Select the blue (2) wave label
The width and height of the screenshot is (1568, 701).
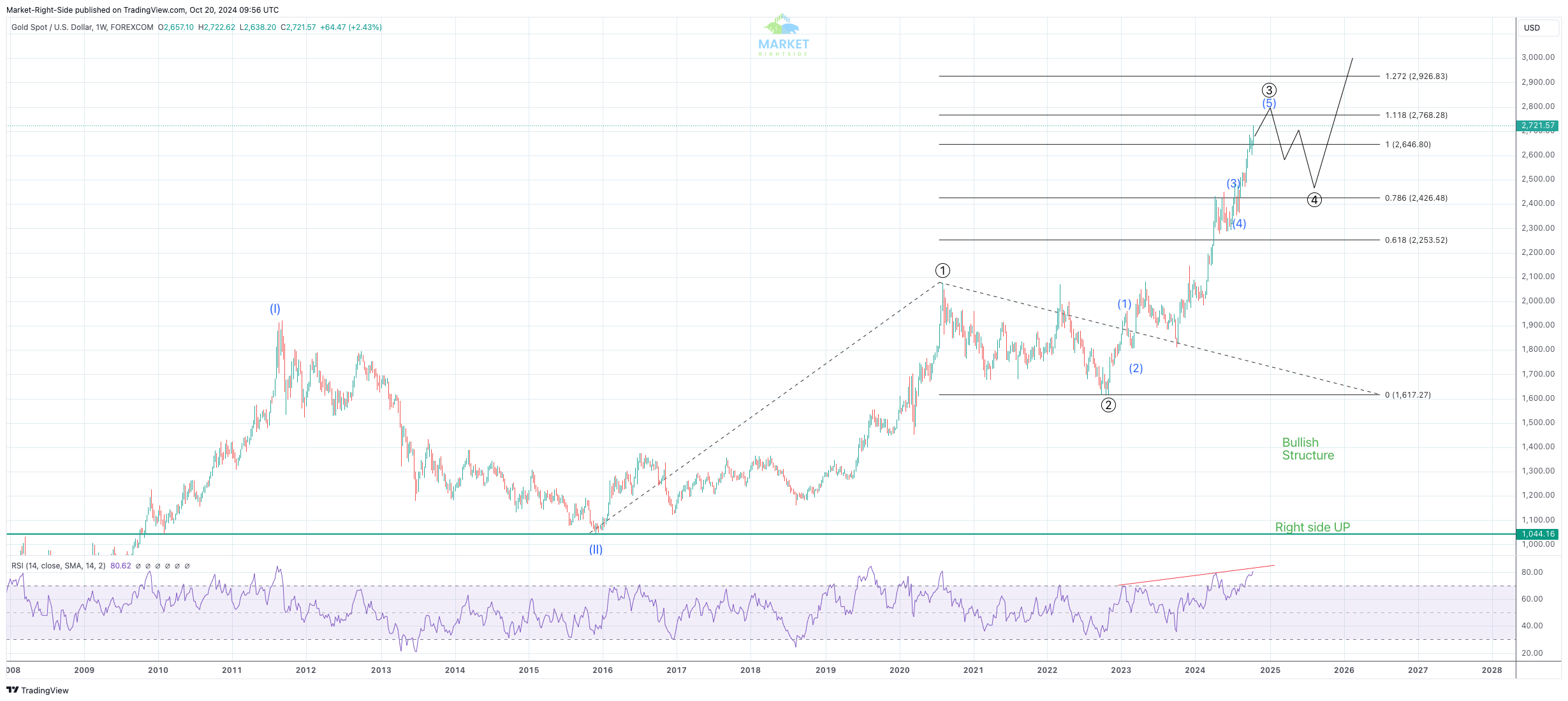(1136, 368)
